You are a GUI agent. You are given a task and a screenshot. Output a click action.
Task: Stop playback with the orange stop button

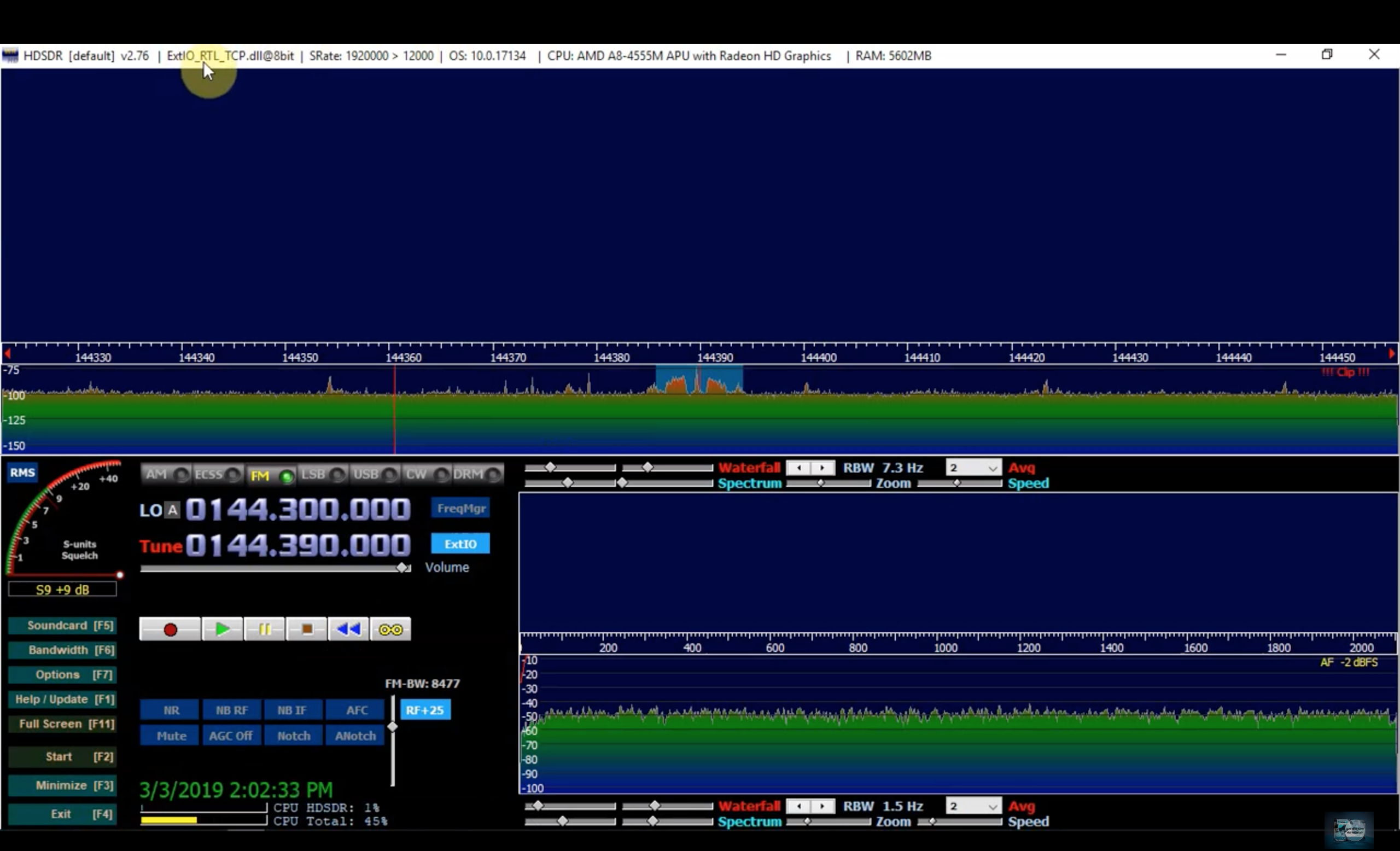tap(307, 629)
